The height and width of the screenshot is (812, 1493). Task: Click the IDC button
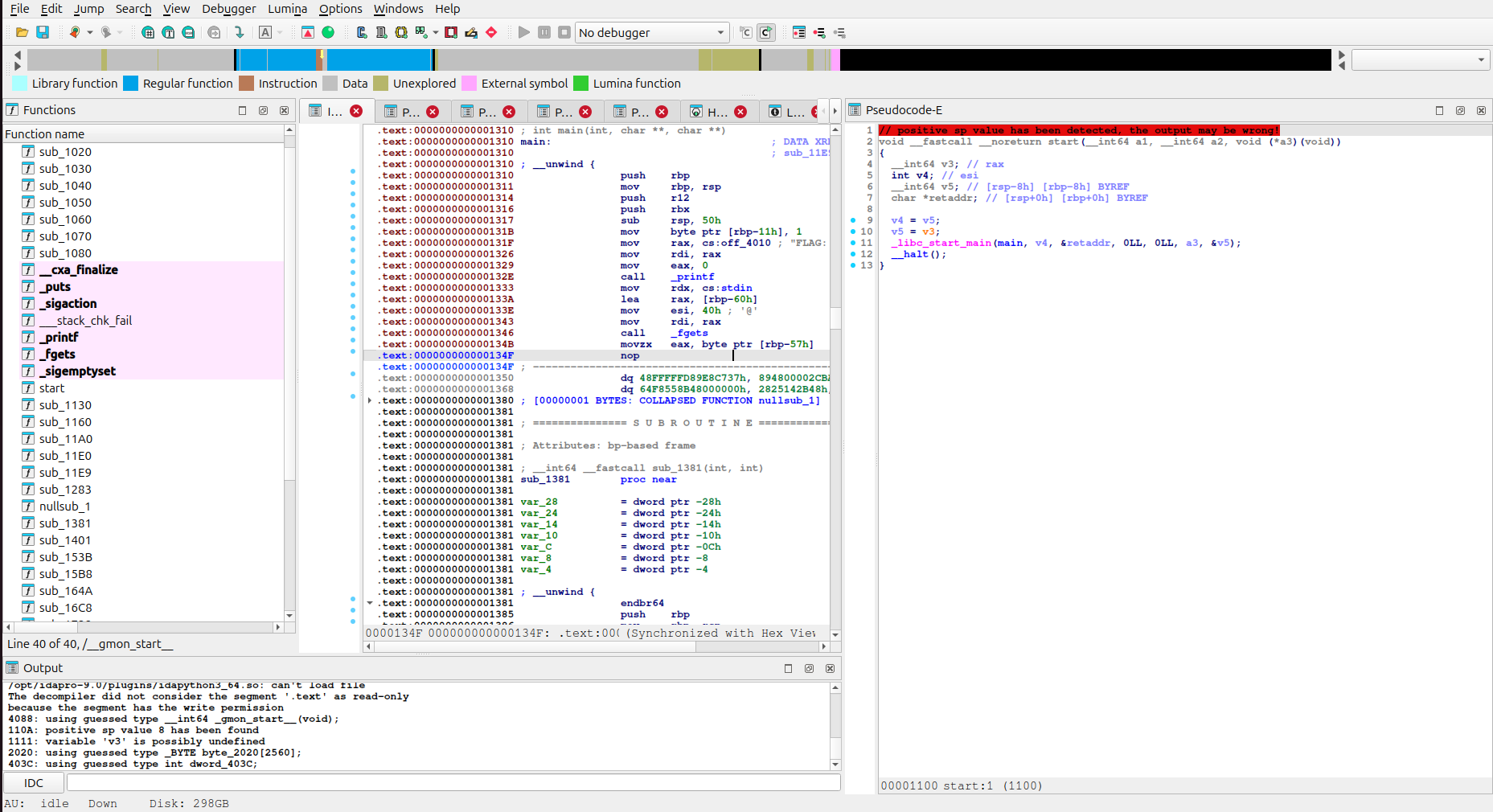(x=34, y=783)
